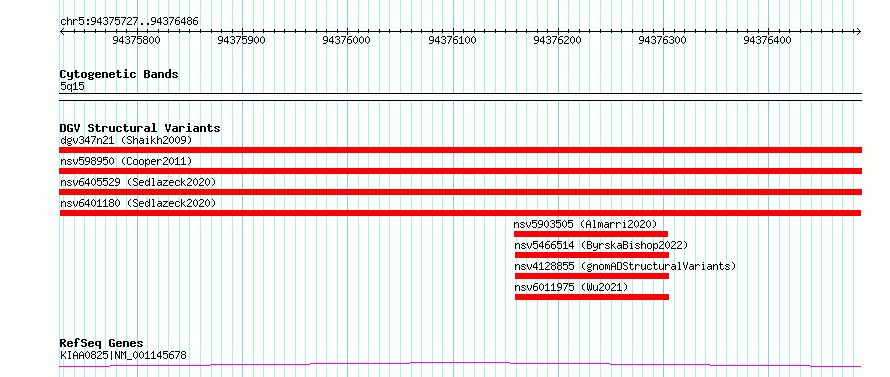Click the red bar for nsv6011975
The image size is (890, 377).
pyautogui.click(x=592, y=297)
